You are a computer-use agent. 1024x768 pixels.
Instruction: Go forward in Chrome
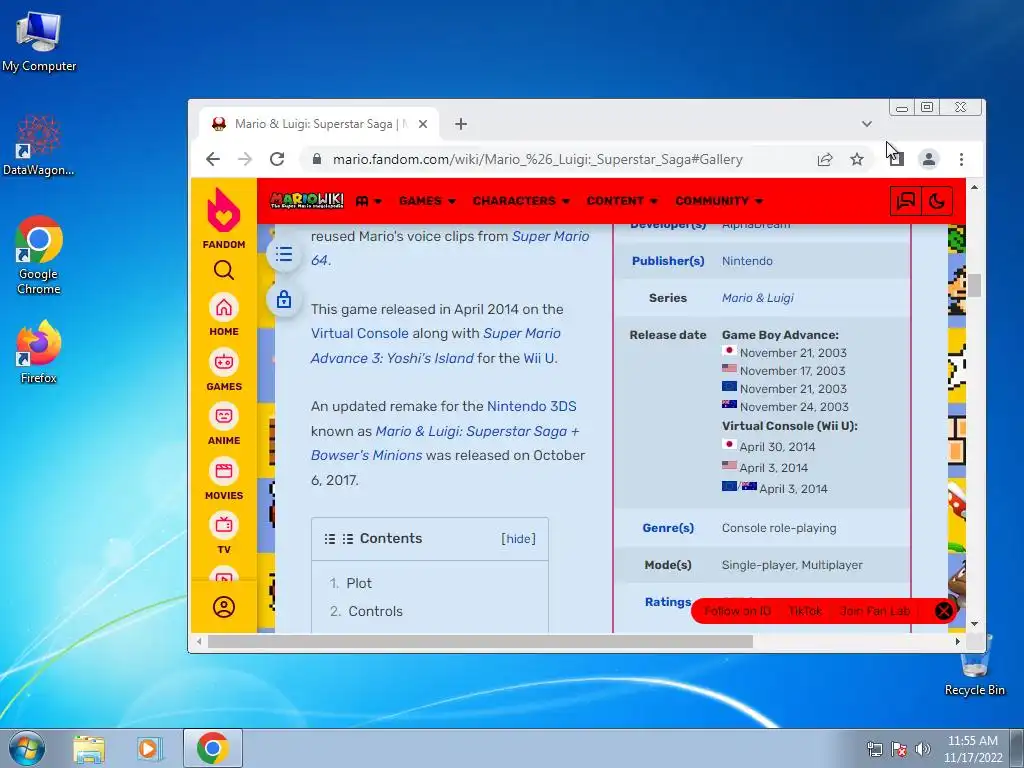245,159
